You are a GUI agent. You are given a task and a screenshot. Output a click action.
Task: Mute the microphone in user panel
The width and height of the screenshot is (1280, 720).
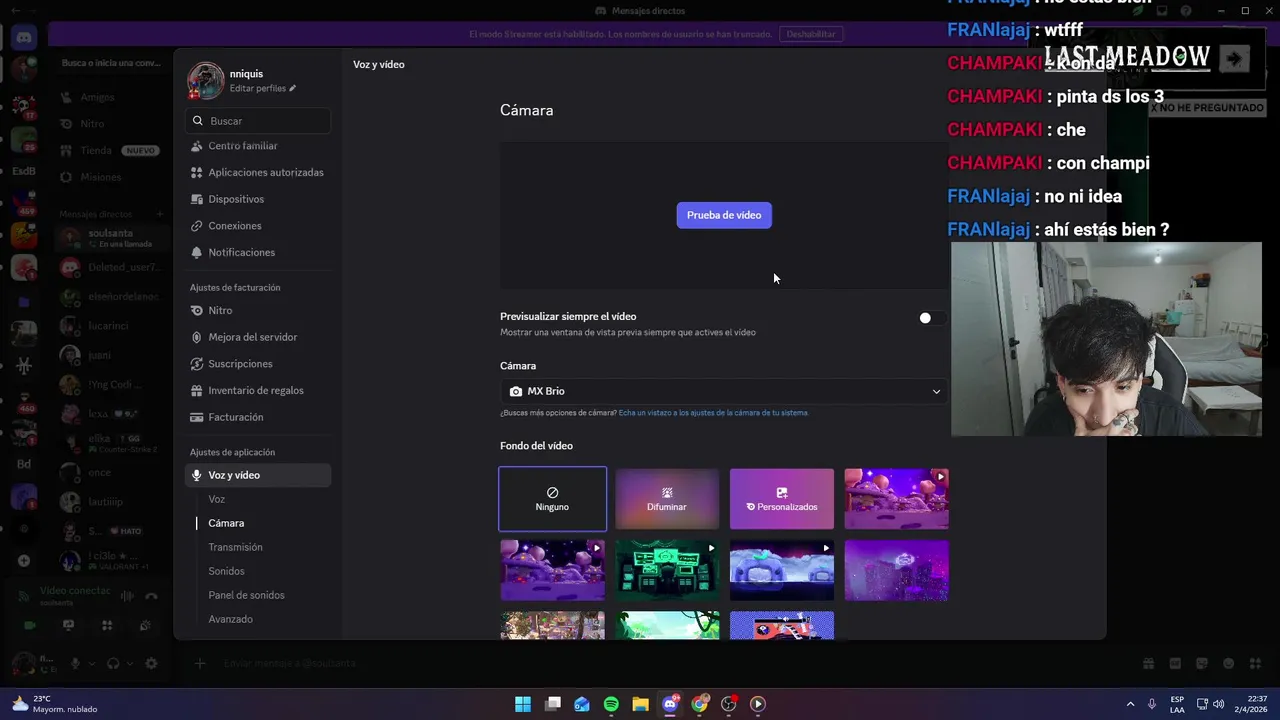point(75,663)
